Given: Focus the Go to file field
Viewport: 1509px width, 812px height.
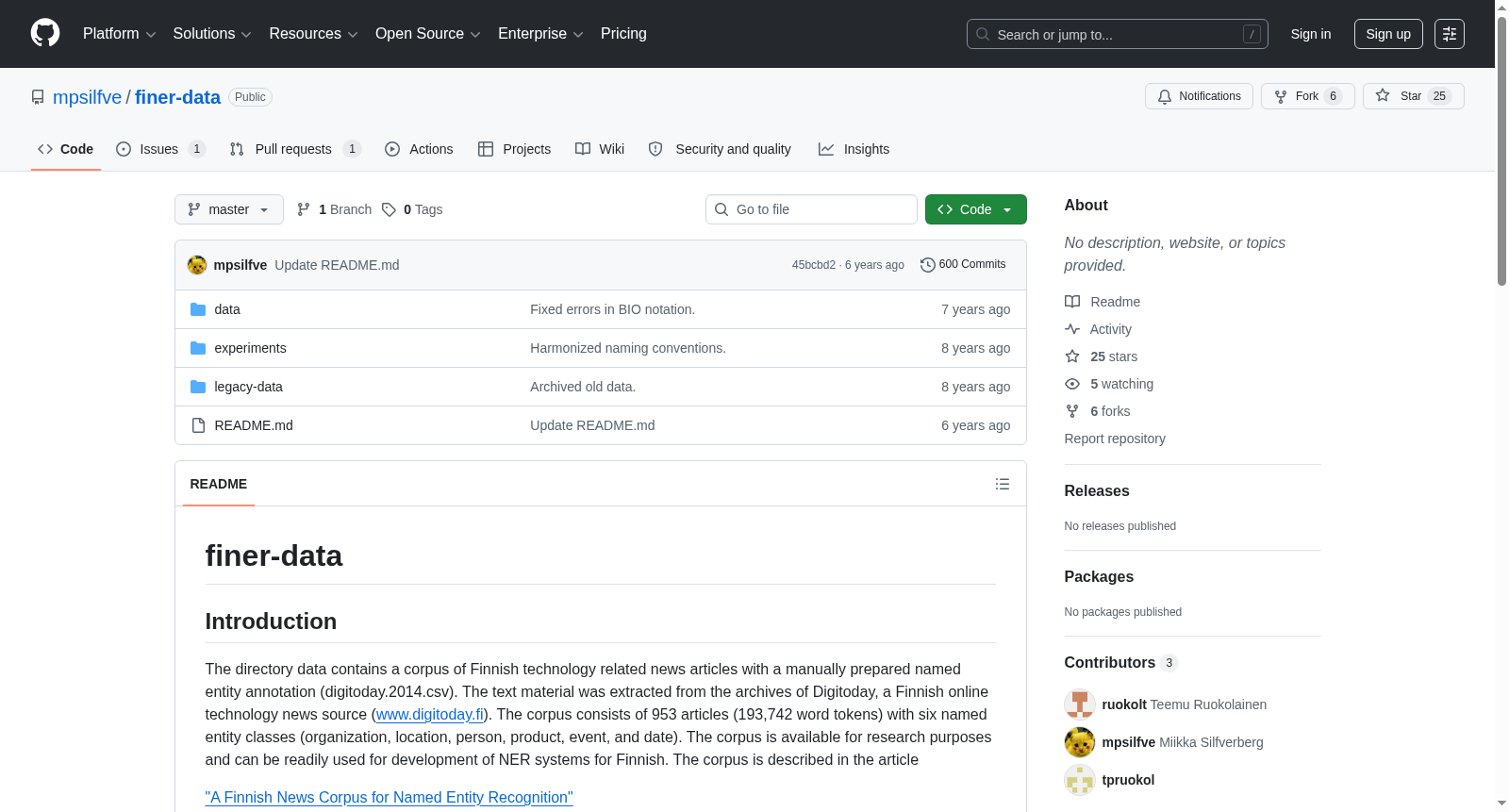Looking at the screenshot, I should pyautogui.click(x=811, y=209).
